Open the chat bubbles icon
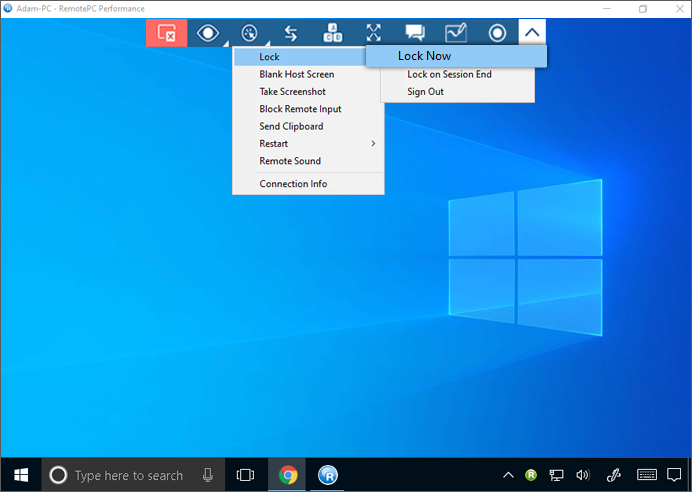Viewport: 692px width, 492px height. click(x=414, y=33)
